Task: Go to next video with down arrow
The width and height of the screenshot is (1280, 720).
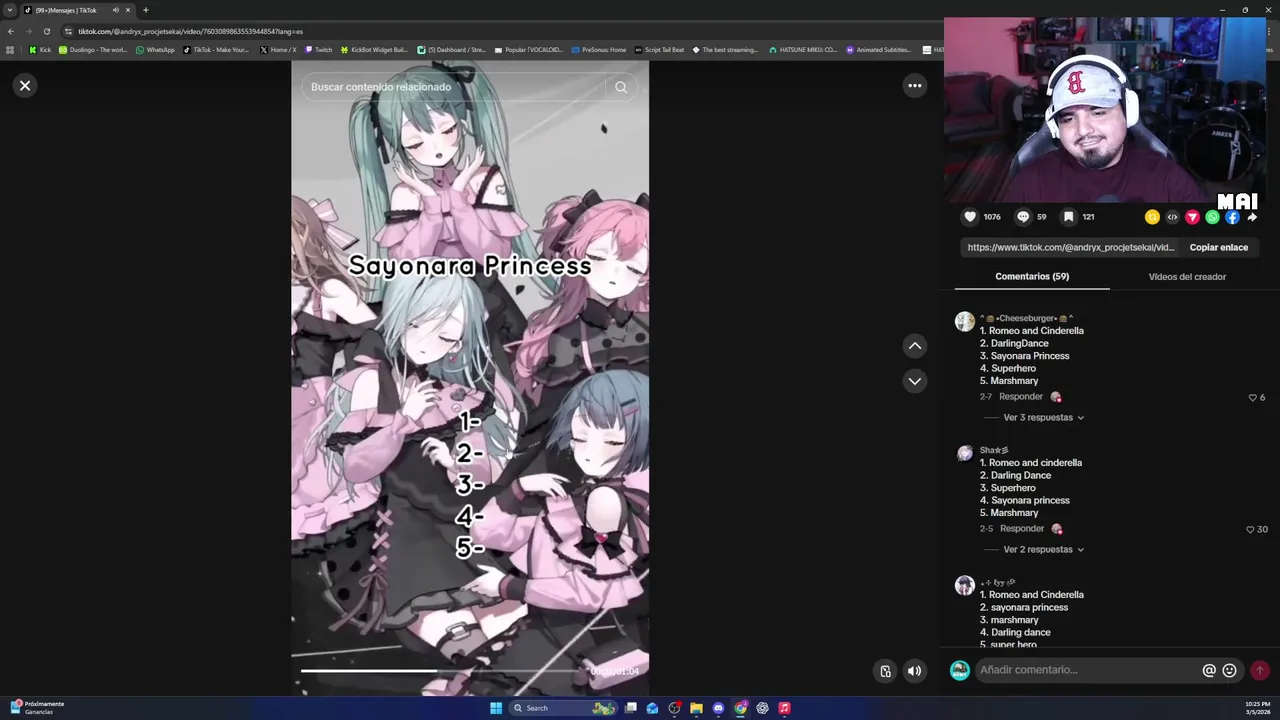Action: tap(914, 381)
